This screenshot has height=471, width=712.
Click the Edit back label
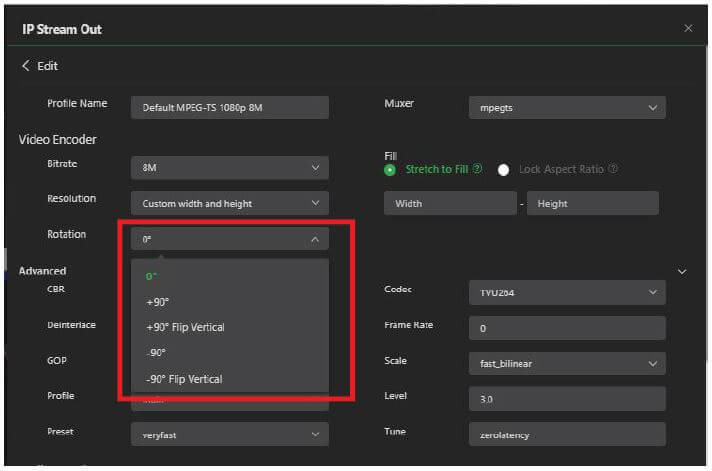pos(48,66)
